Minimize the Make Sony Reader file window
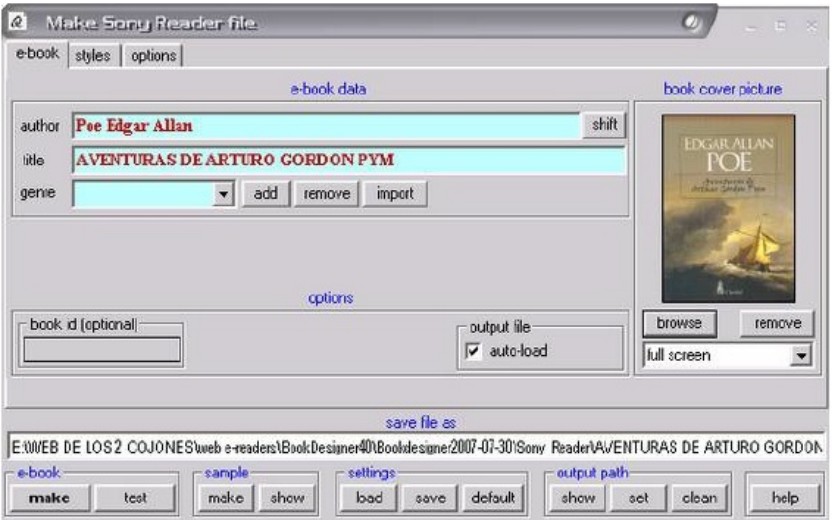 pyautogui.click(x=750, y=26)
